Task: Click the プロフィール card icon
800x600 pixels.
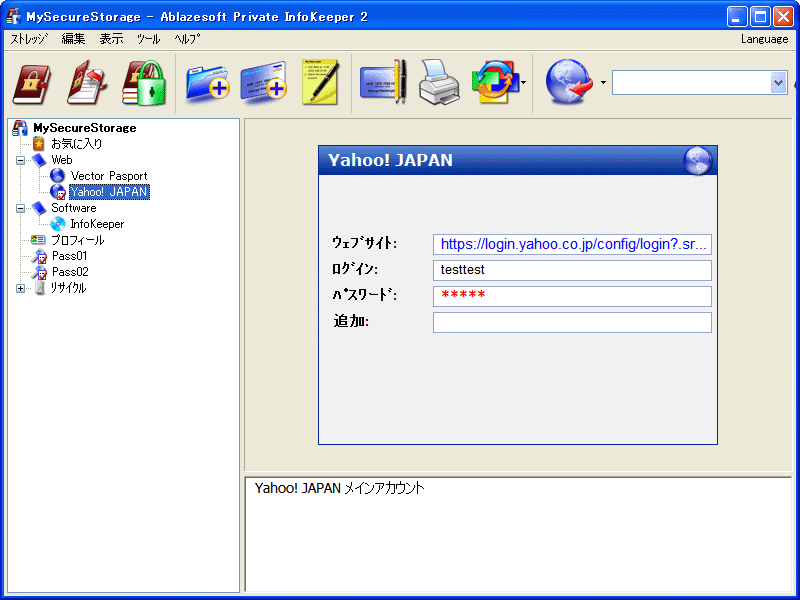Action: point(38,239)
